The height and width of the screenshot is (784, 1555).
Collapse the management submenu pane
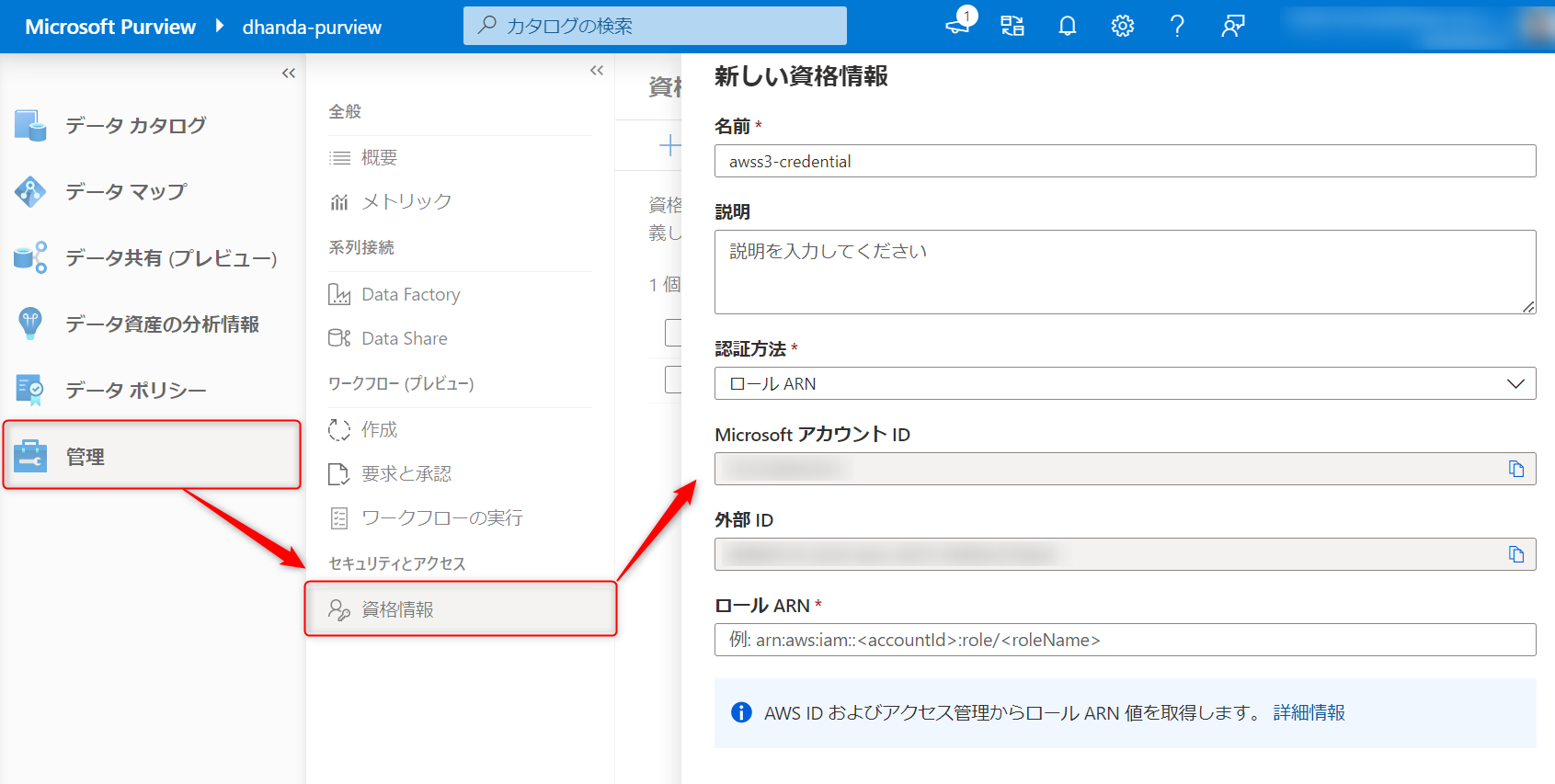point(597,70)
